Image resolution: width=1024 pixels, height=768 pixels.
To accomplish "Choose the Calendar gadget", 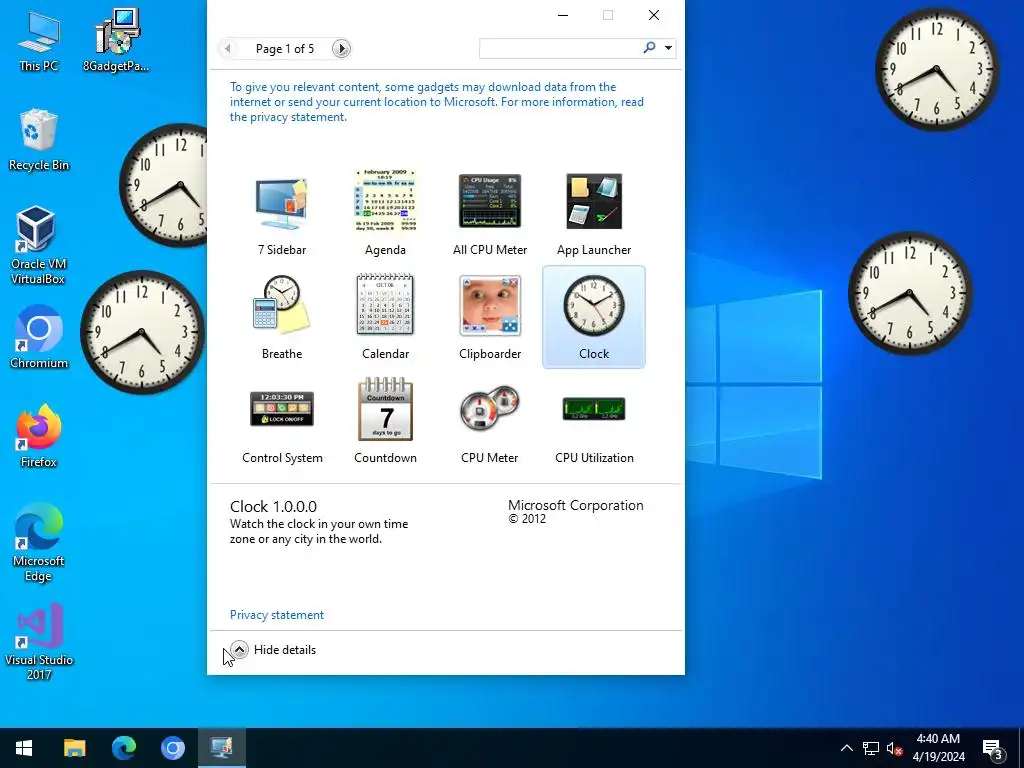I will 385,317.
